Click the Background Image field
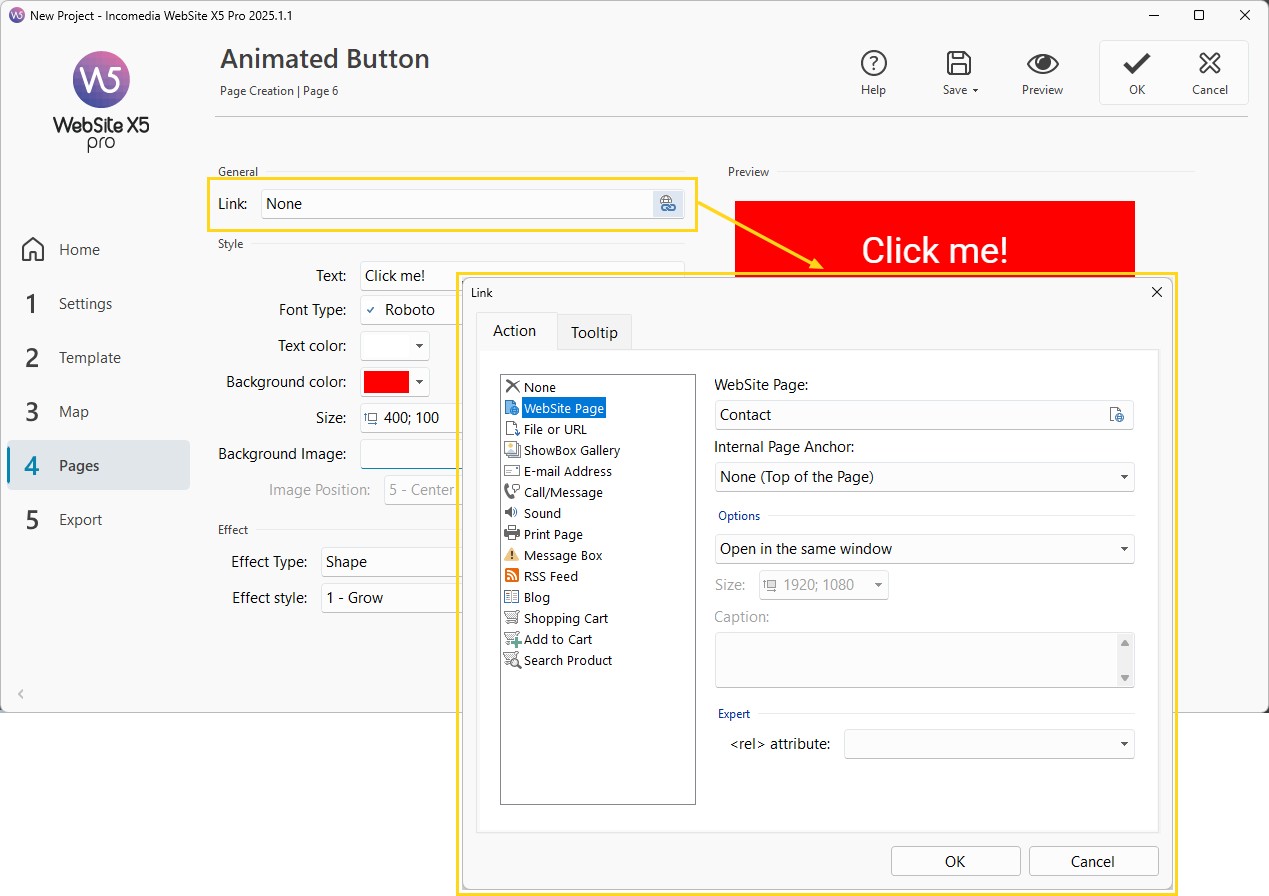This screenshot has width=1269, height=896. coord(411,454)
